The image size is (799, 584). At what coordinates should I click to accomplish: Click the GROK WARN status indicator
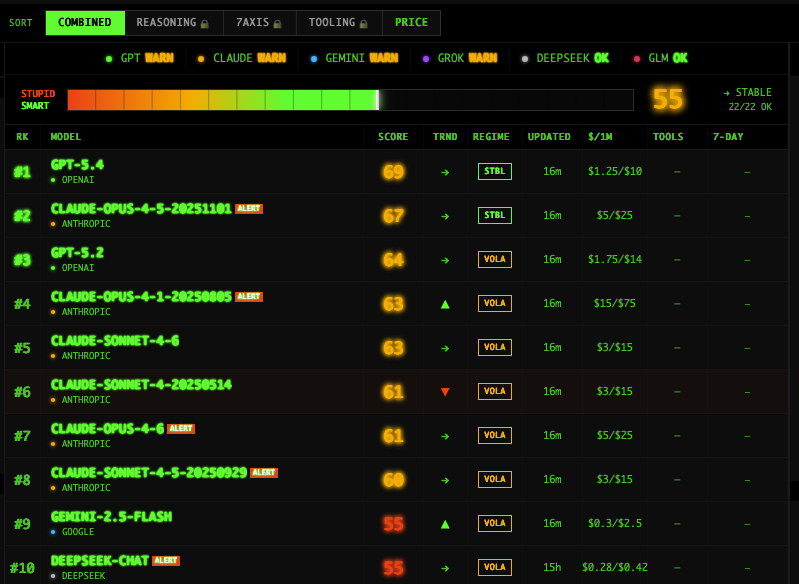(460, 58)
